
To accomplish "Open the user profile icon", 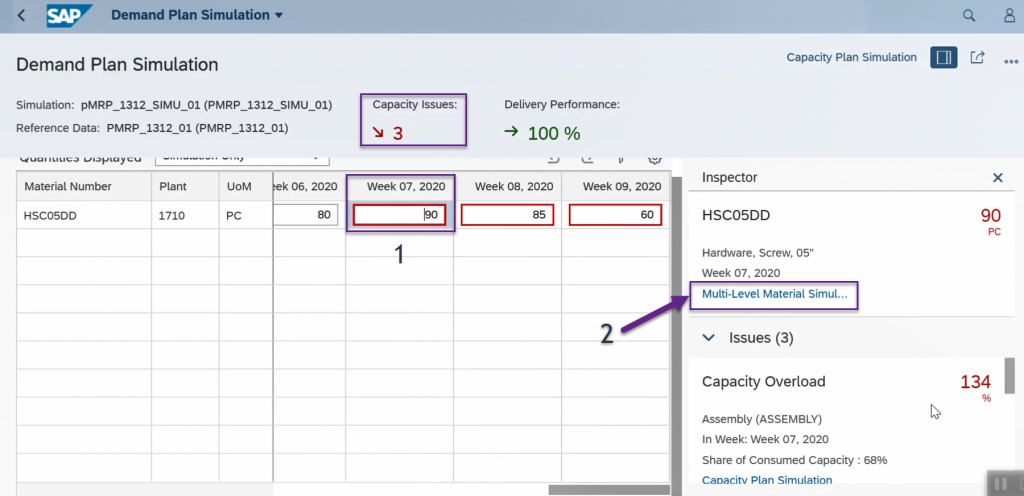I will point(1010,15).
